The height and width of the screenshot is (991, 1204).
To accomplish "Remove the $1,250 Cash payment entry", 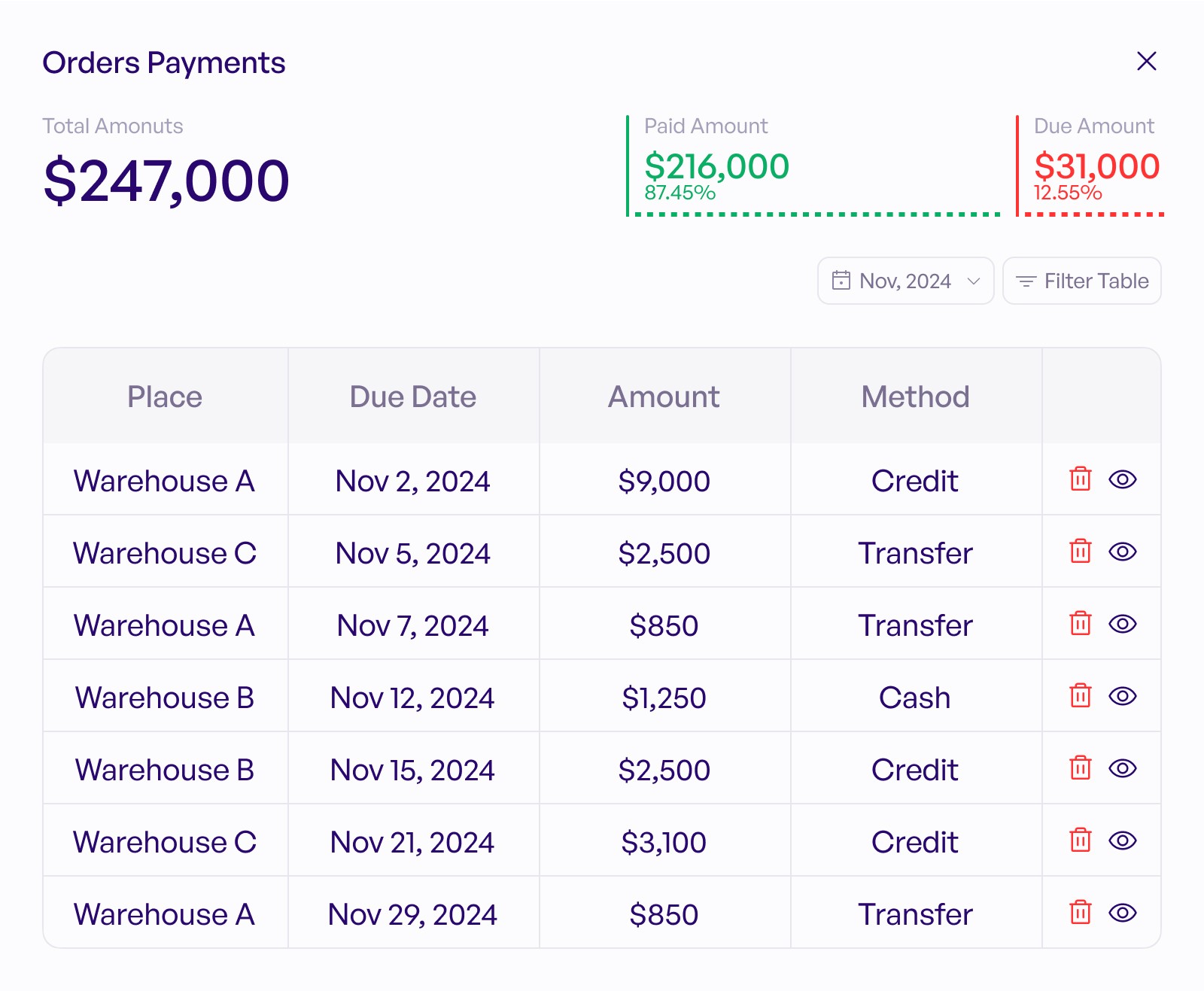I will 1081,696.
